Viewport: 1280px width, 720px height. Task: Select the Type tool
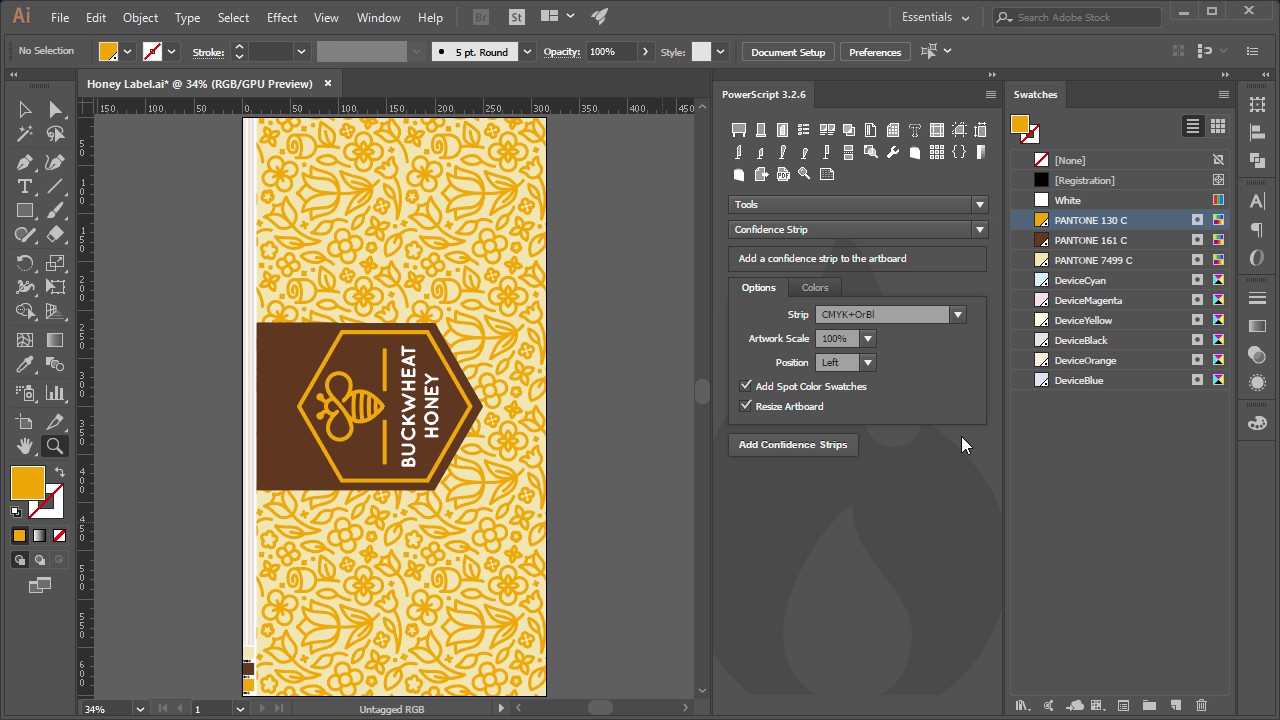coord(25,187)
